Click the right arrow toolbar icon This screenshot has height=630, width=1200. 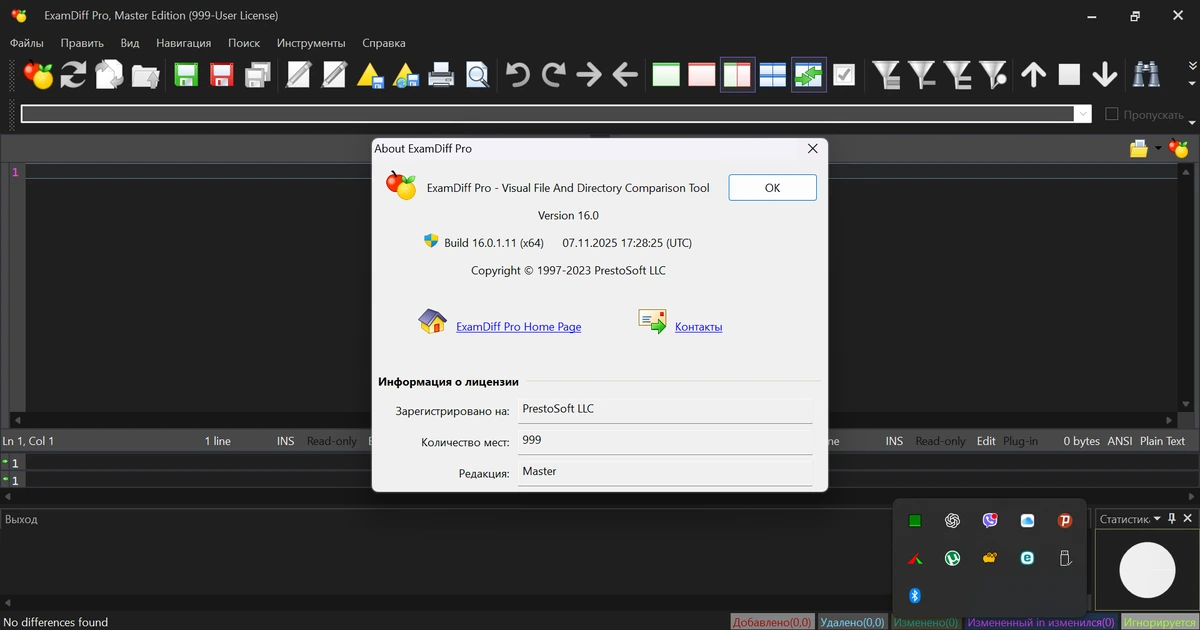click(x=589, y=75)
